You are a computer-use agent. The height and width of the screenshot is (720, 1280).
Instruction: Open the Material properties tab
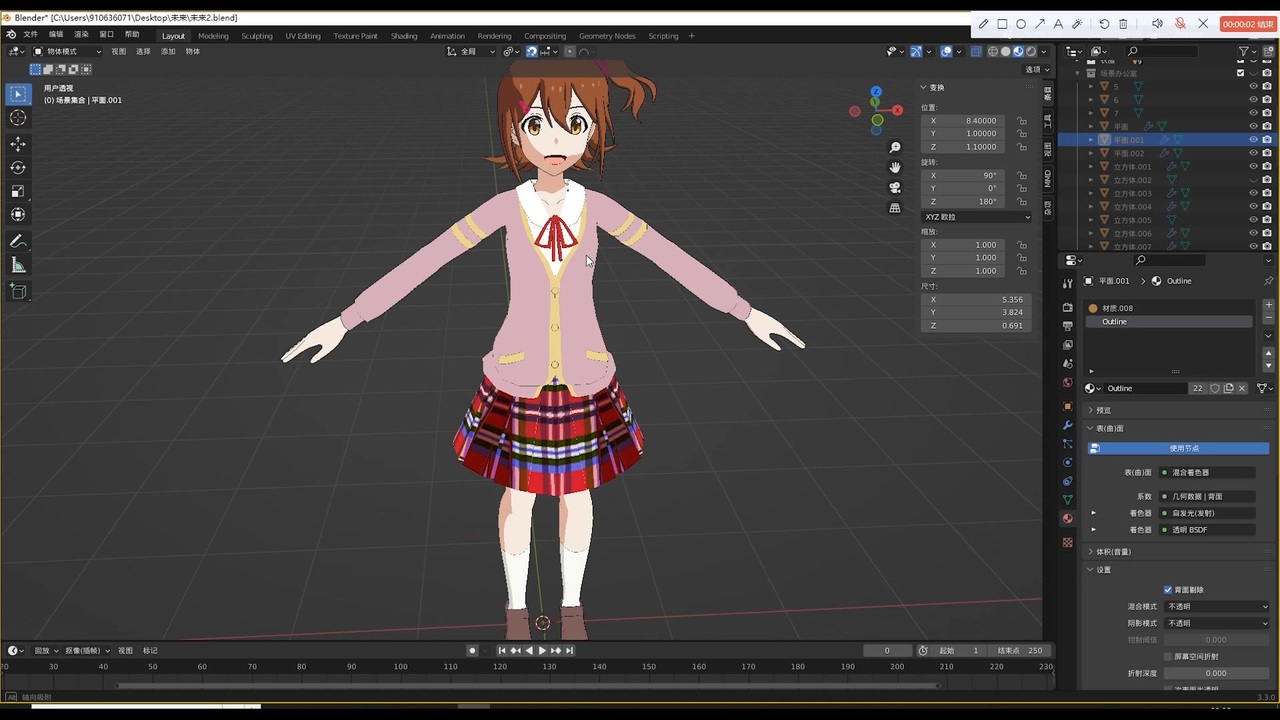pyautogui.click(x=1068, y=518)
